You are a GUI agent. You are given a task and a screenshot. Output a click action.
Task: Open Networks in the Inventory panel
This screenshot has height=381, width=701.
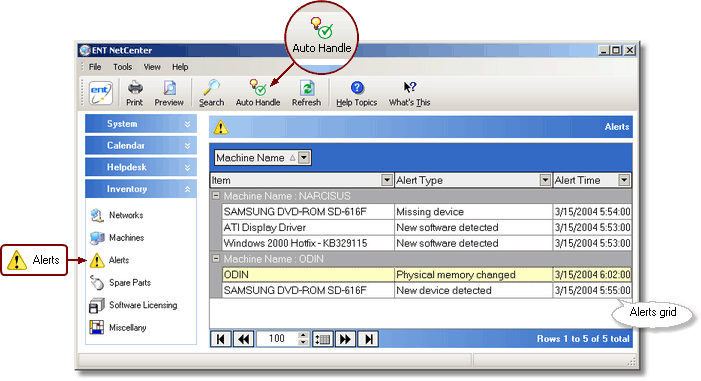[x=117, y=215]
